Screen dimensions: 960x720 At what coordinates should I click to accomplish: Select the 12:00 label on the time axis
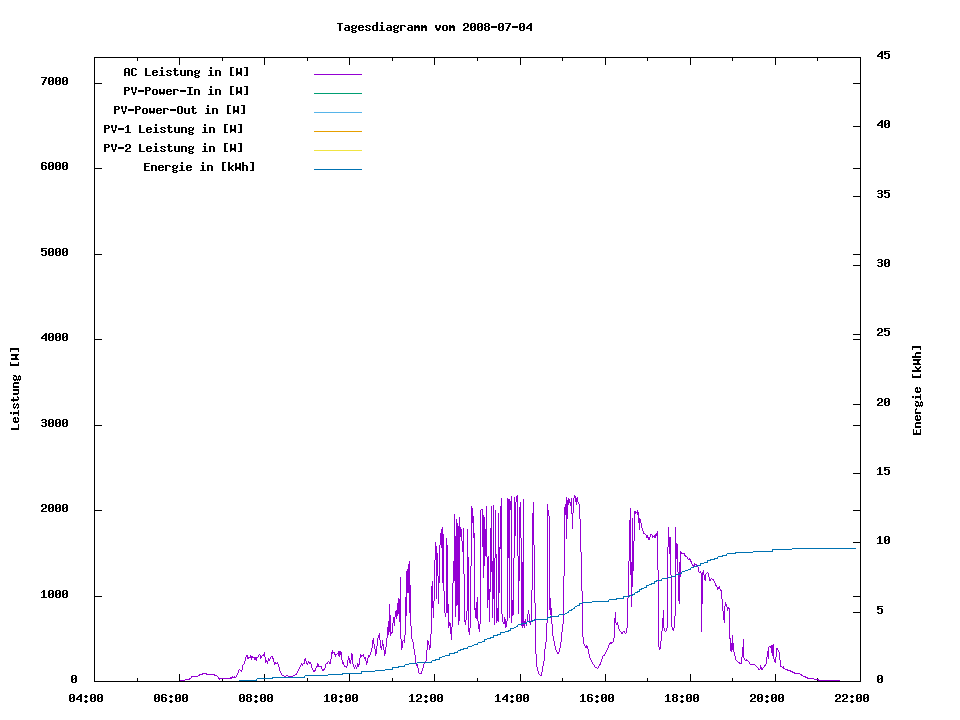click(427, 698)
